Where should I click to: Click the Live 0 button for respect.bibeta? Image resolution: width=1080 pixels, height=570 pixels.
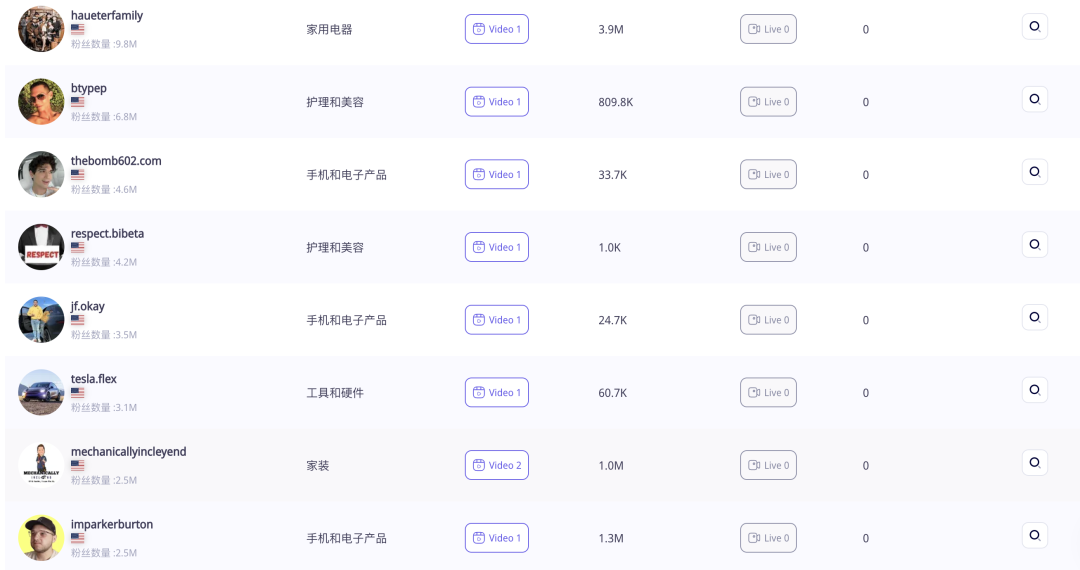coord(768,247)
